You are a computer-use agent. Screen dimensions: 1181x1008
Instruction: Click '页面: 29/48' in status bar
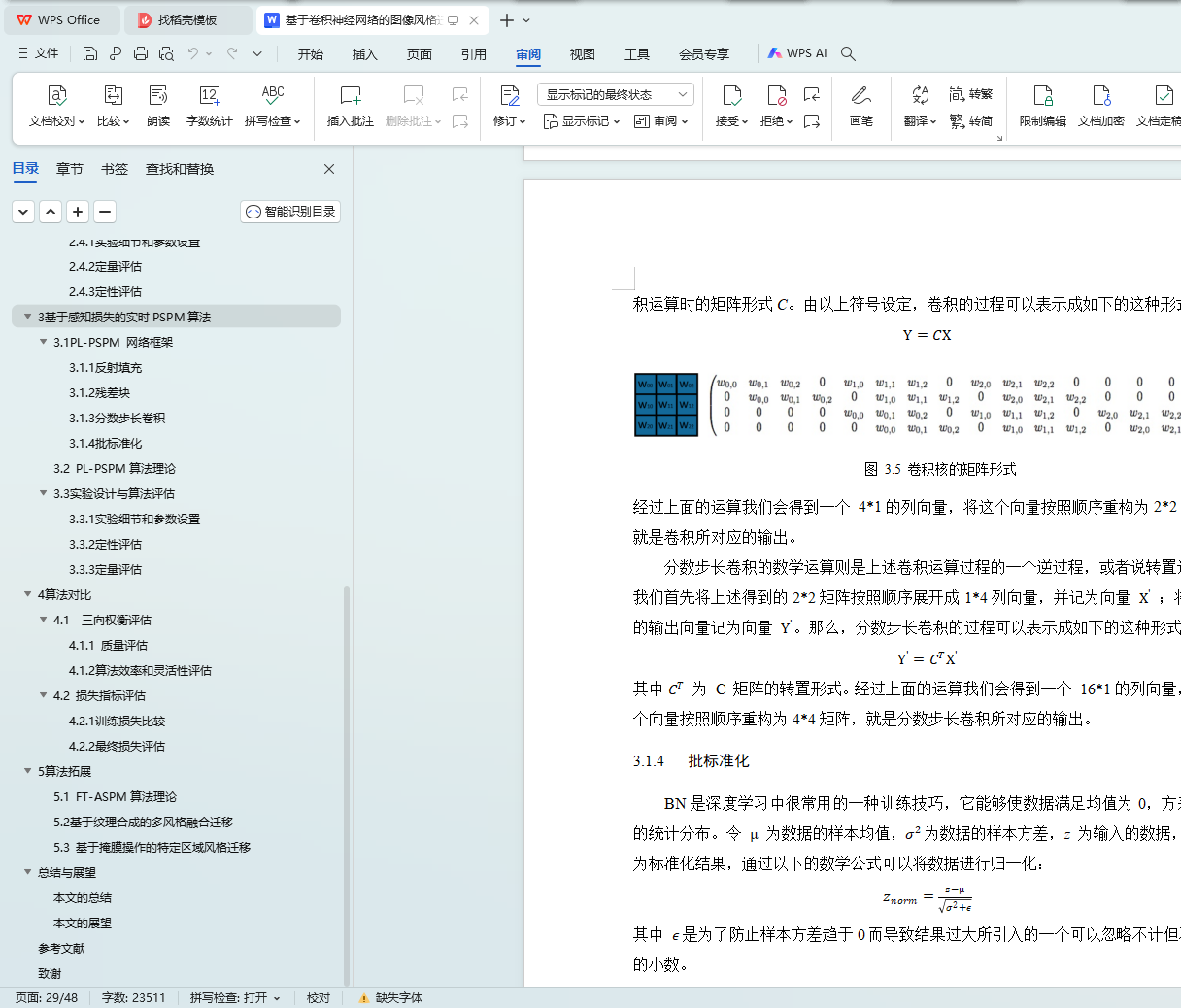[x=47, y=998]
